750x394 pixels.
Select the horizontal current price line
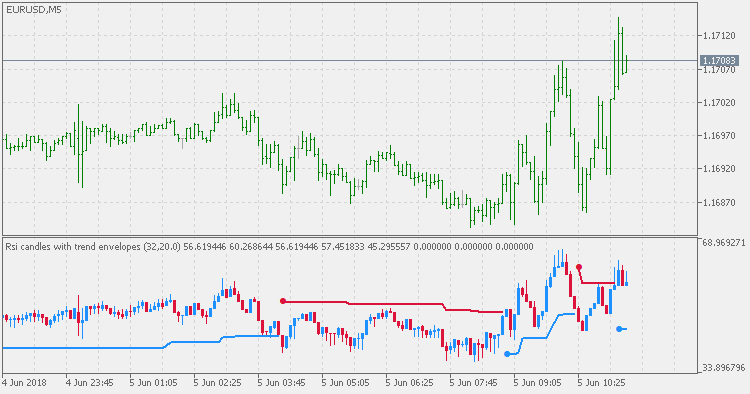click(x=350, y=61)
